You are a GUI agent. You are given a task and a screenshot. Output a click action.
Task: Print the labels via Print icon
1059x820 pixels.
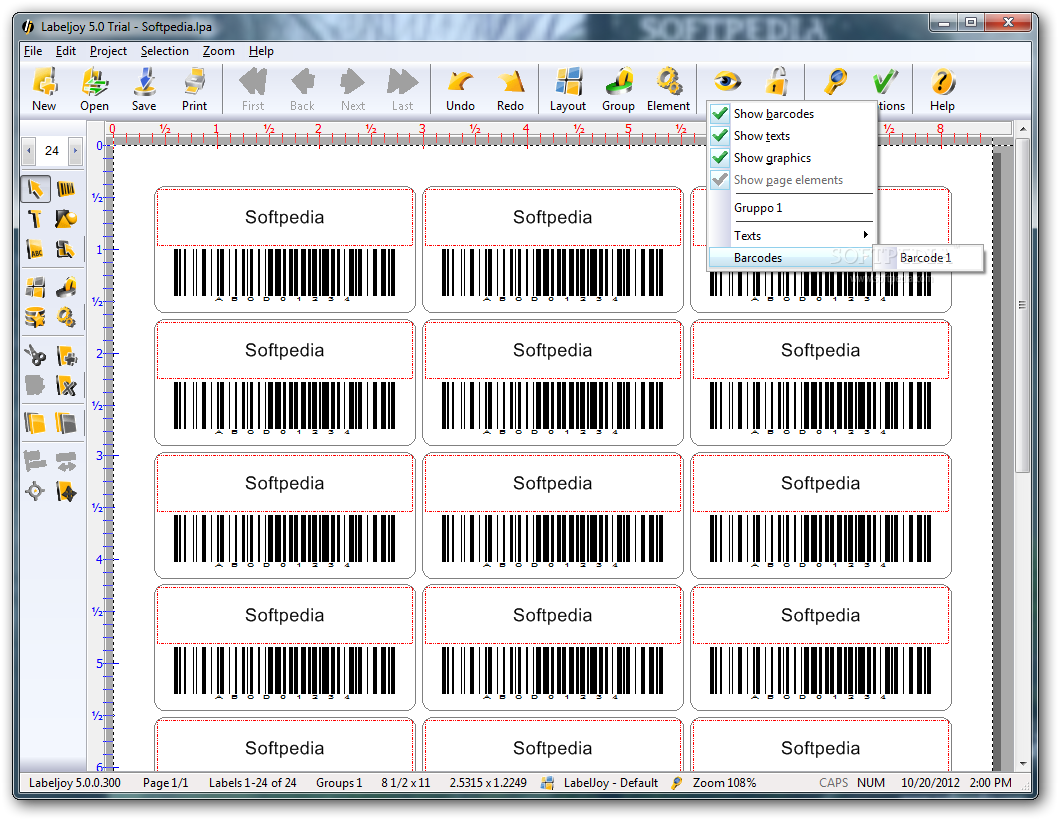click(194, 89)
